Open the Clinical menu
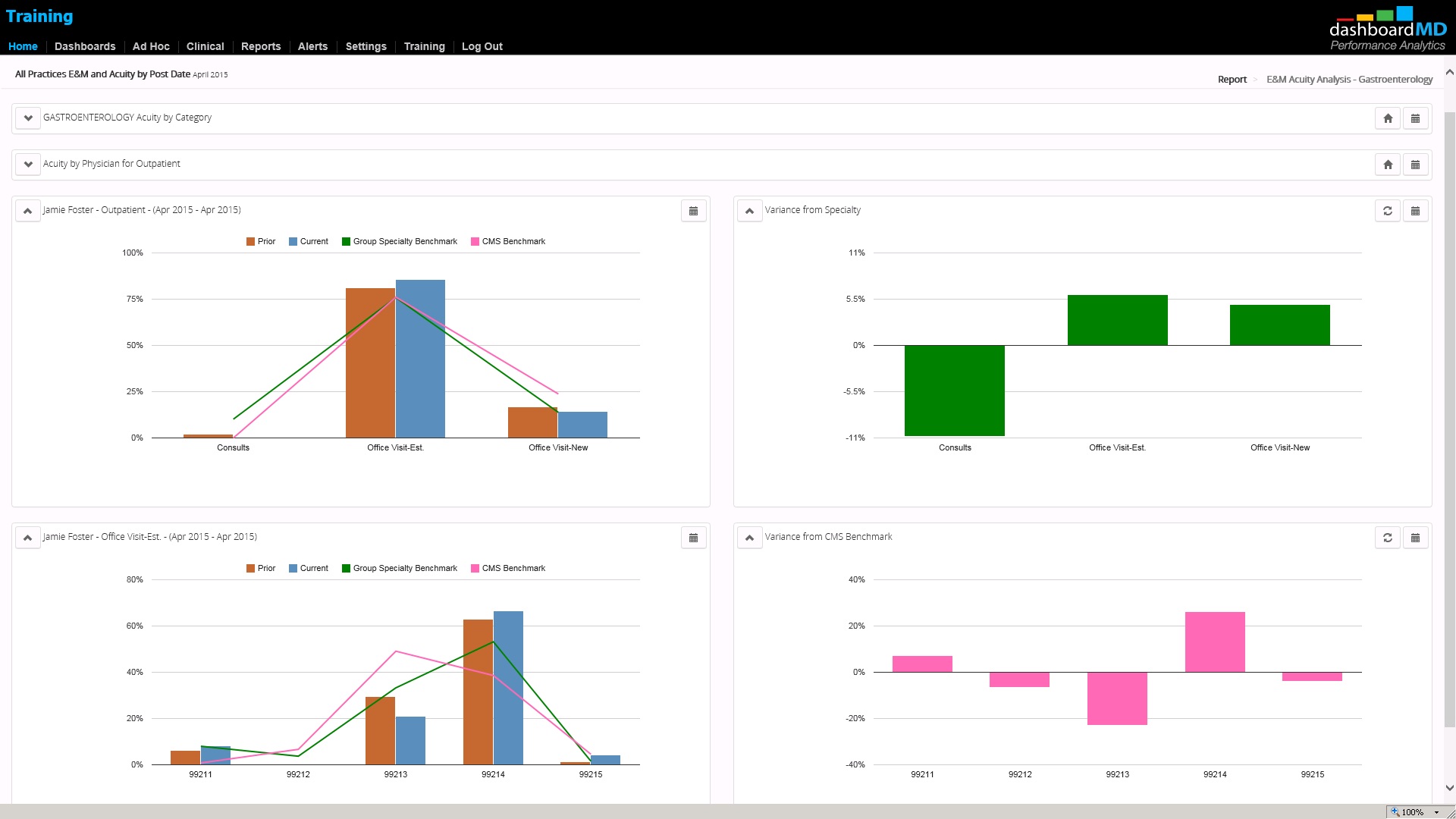Screen dimensions: 1456x819 [x=205, y=46]
